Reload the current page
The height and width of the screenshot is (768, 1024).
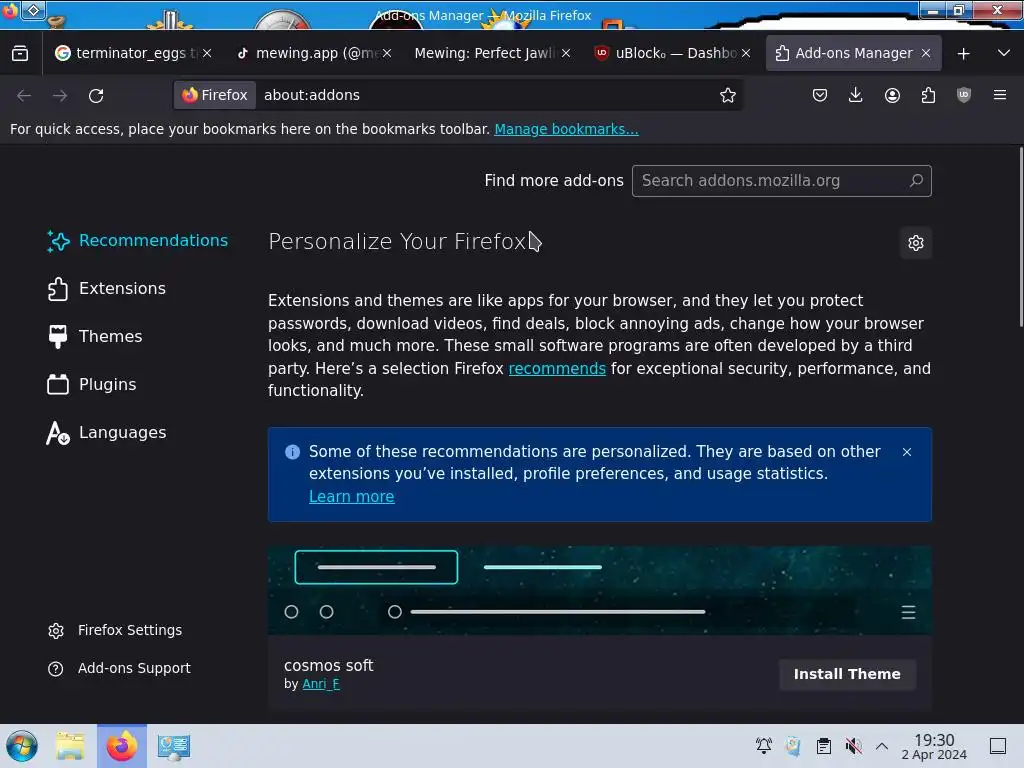coord(96,95)
